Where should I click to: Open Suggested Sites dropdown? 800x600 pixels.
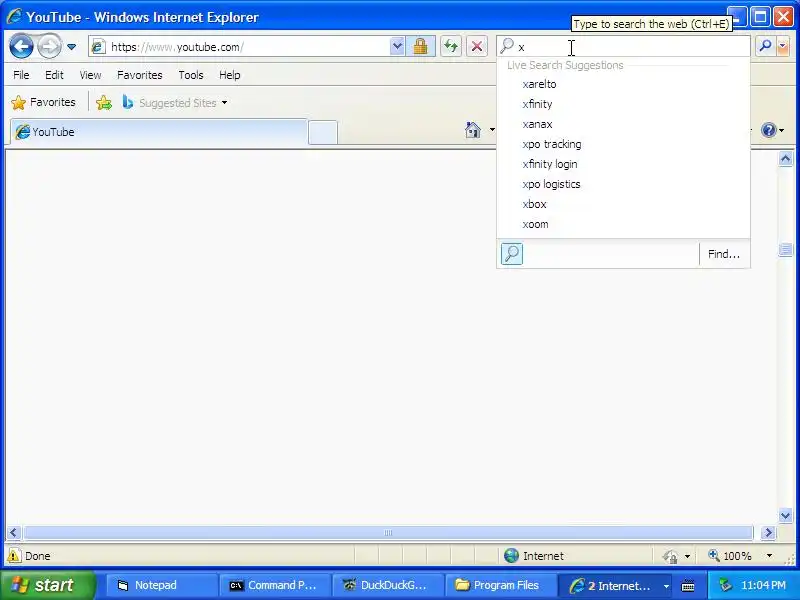click(x=175, y=103)
